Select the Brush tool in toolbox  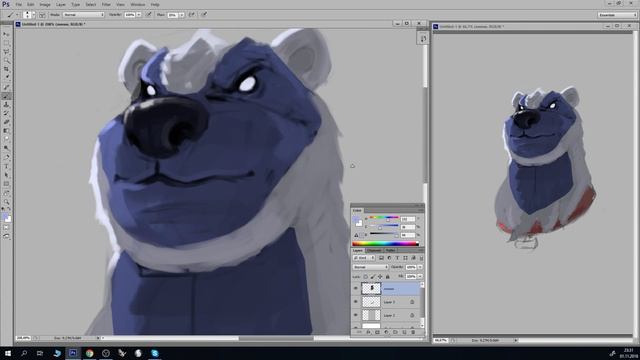(6, 96)
